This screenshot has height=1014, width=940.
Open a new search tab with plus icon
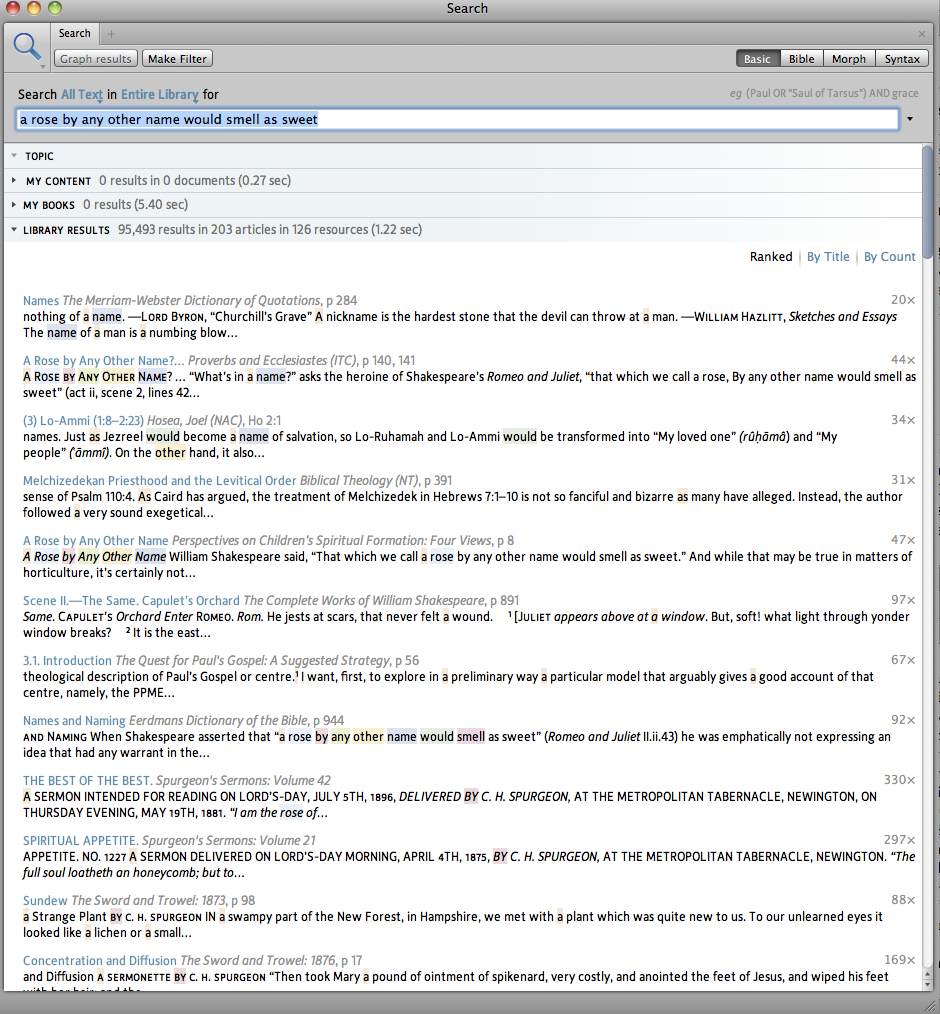click(x=111, y=34)
